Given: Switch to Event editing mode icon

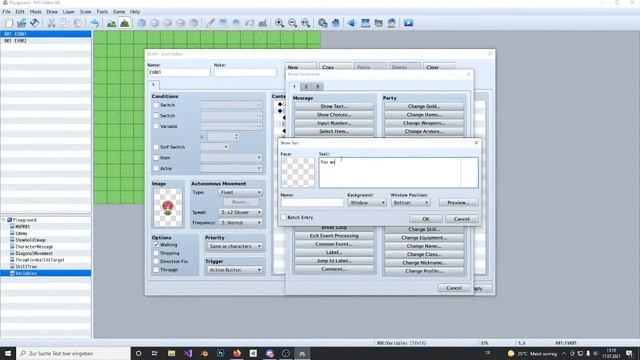Looking at the screenshot, I should [x=124, y=23].
